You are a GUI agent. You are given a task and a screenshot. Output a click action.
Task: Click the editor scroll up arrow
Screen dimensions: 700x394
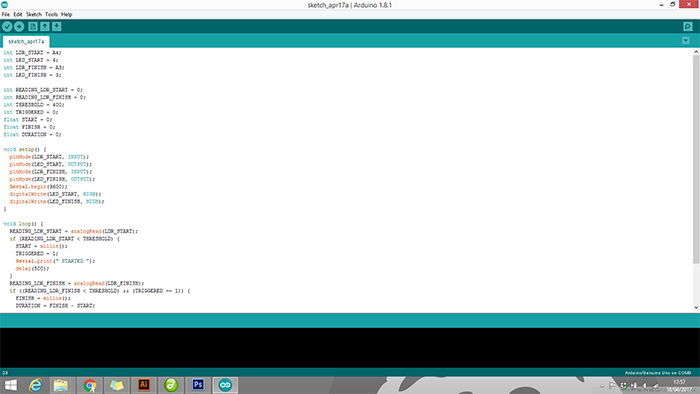[696, 52]
